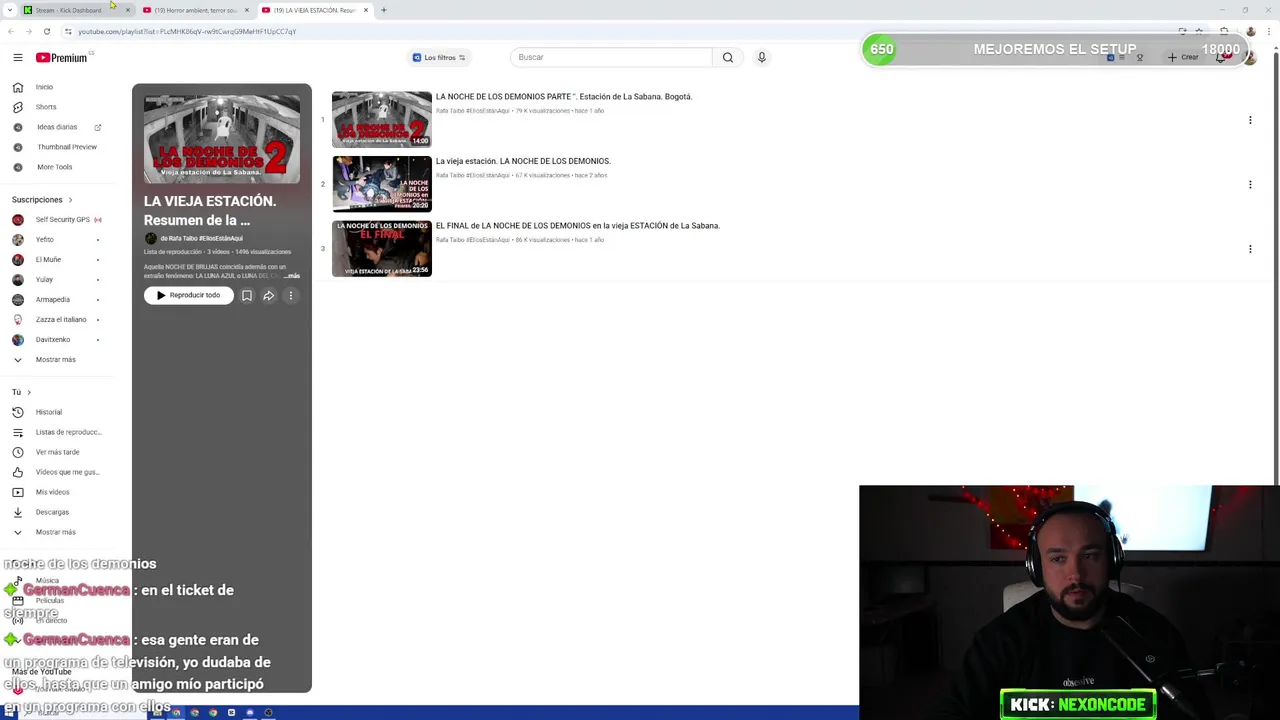
Task: Click the browser address bar URL
Action: (187, 31)
